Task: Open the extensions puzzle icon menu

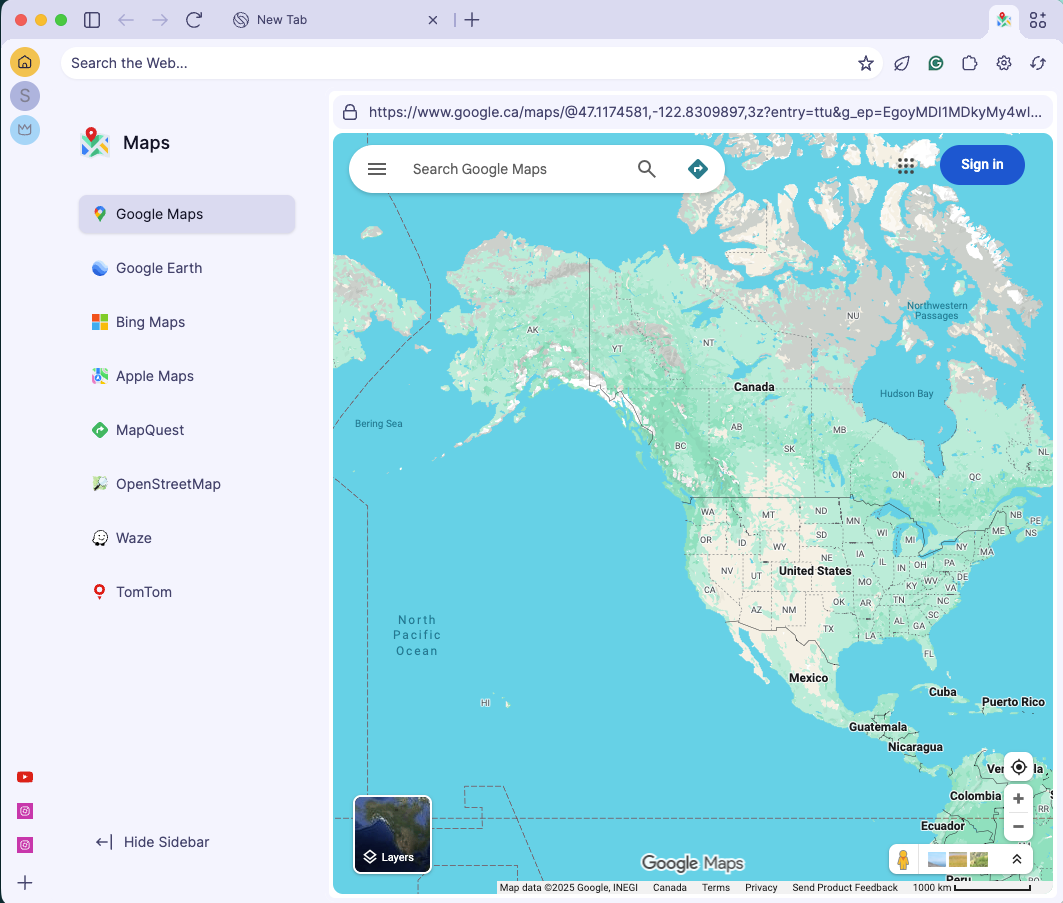Action: [x=969, y=63]
